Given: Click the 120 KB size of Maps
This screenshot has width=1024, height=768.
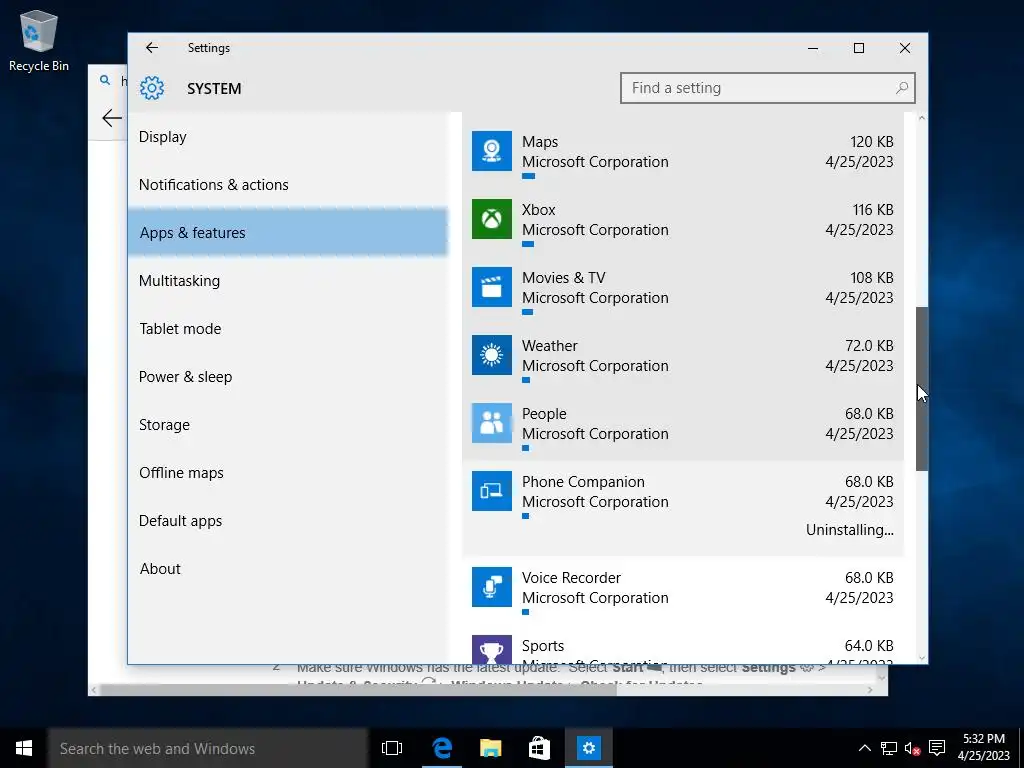Looking at the screenshot, I should coord(871,142).
